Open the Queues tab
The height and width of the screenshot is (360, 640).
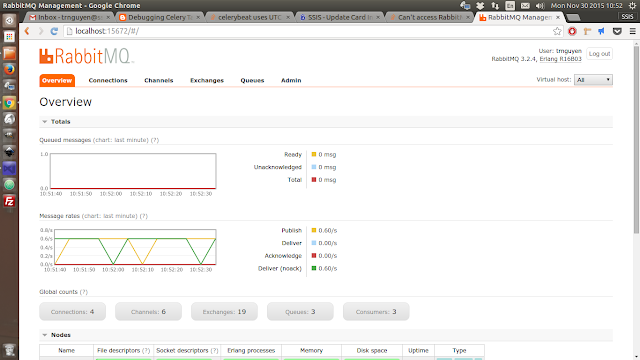pyautogui.click(x=252, y=80)
